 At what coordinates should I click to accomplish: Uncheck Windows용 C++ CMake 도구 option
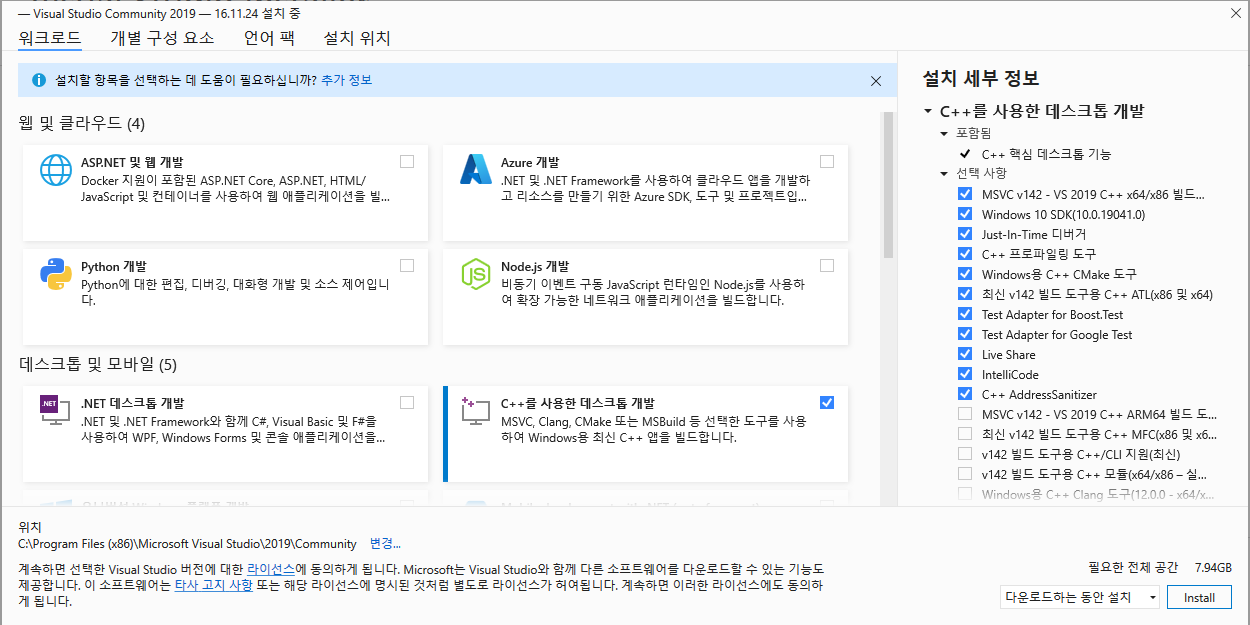coord(965,274)
